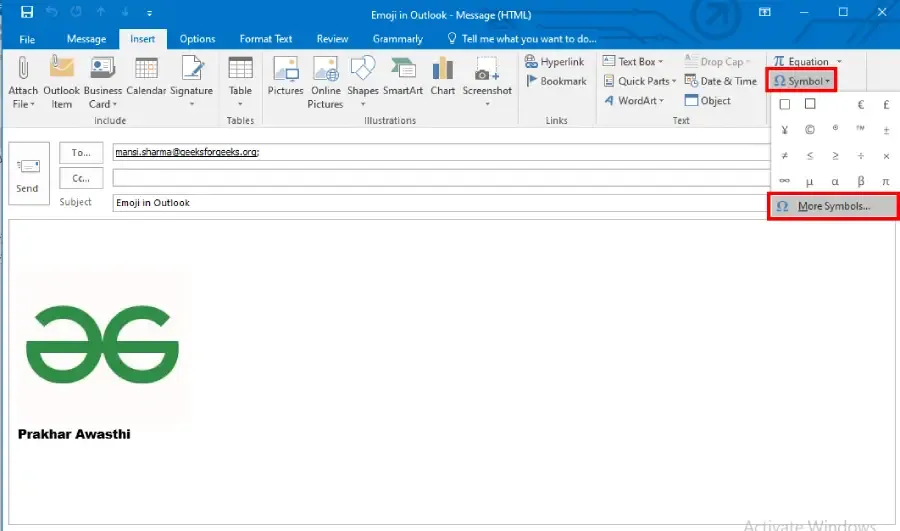Insert the micro µ symbol
The height and width of the screenshot is (531, 900).
click(x=810, y=182)
